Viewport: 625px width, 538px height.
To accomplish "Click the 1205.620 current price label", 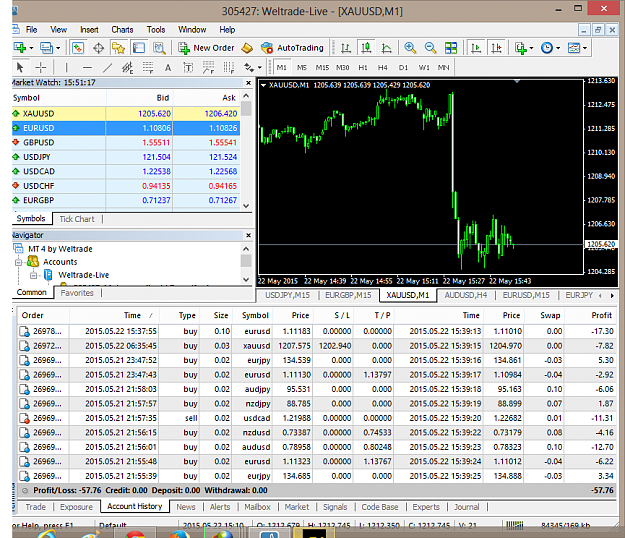I will (x=601, y=244).
